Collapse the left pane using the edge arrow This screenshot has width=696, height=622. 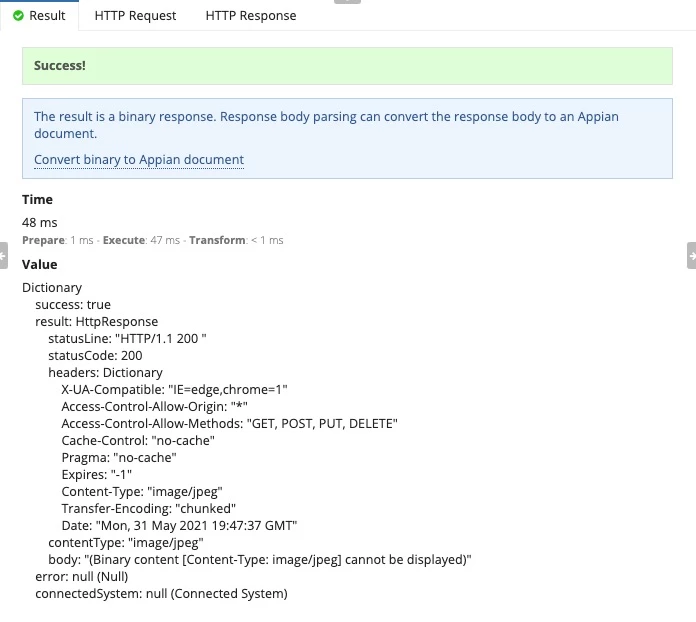pos(4,255)
